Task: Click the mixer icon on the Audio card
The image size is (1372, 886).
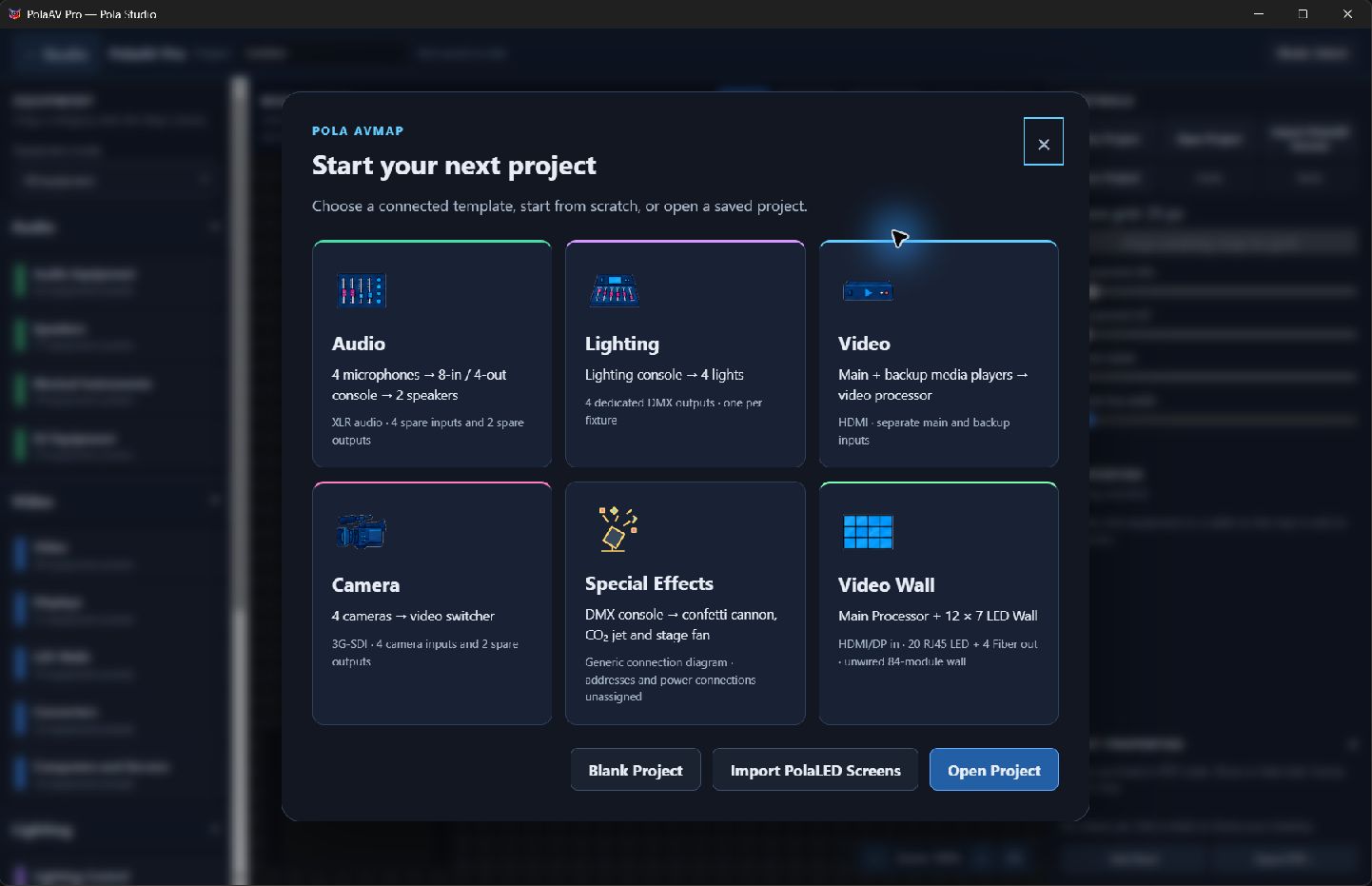Action: tap(362, 290)
